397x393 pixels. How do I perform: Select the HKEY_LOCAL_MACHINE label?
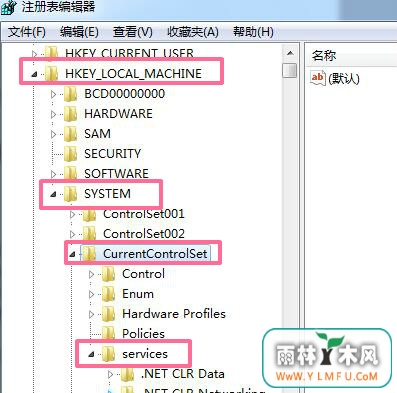click(133, 74)
